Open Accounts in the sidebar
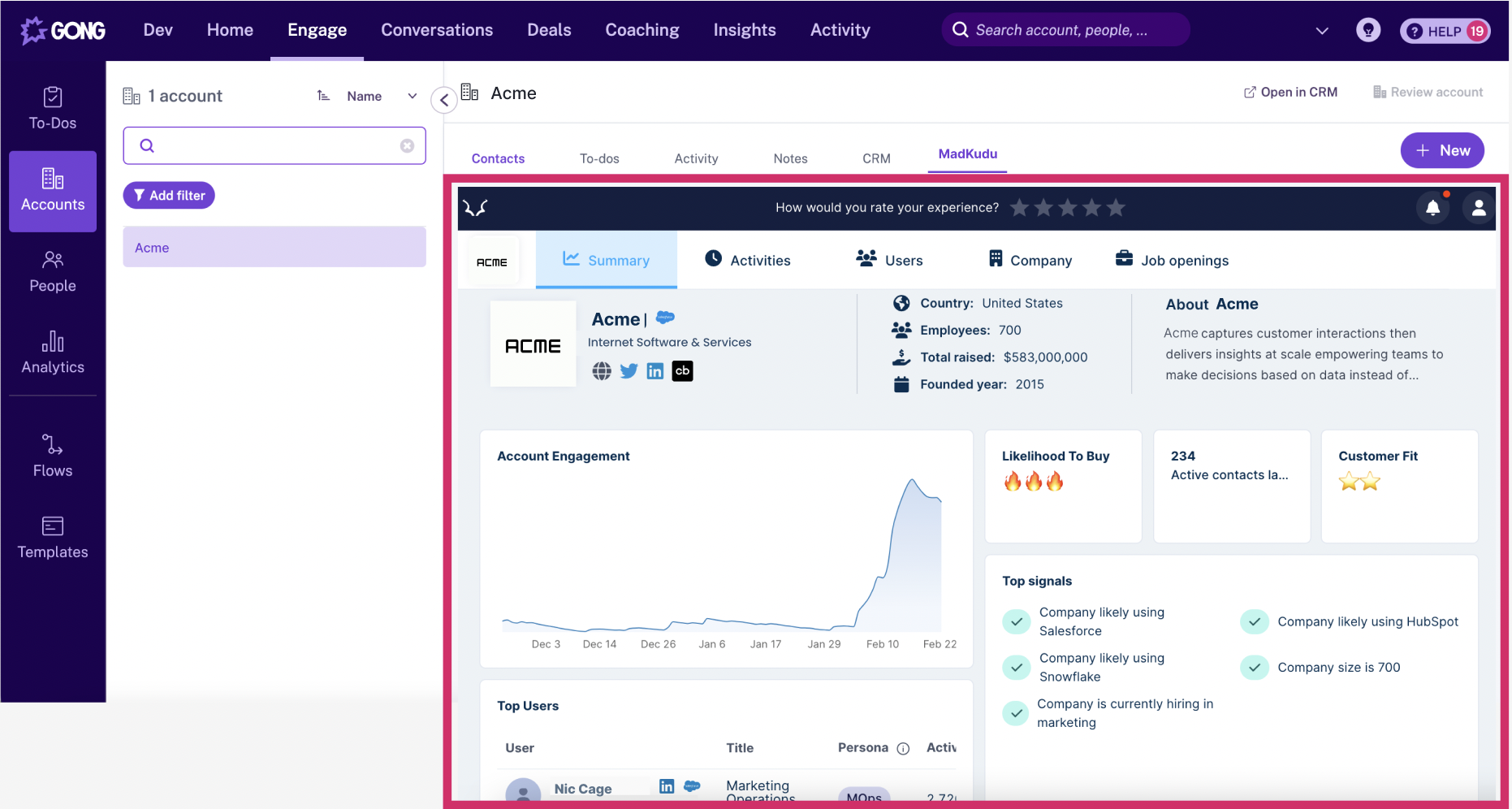Viewport: 1512px width, 809px height. pyautogui.click(x=53, y=191)
